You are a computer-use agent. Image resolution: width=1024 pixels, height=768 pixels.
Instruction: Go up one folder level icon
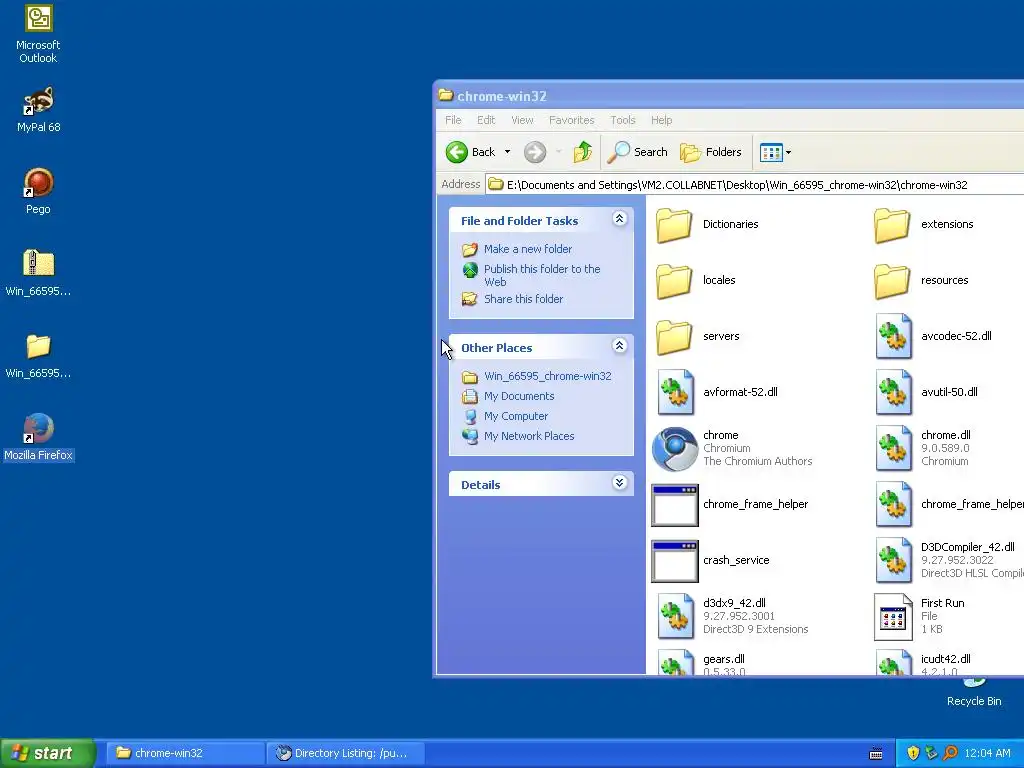point(582,152)
